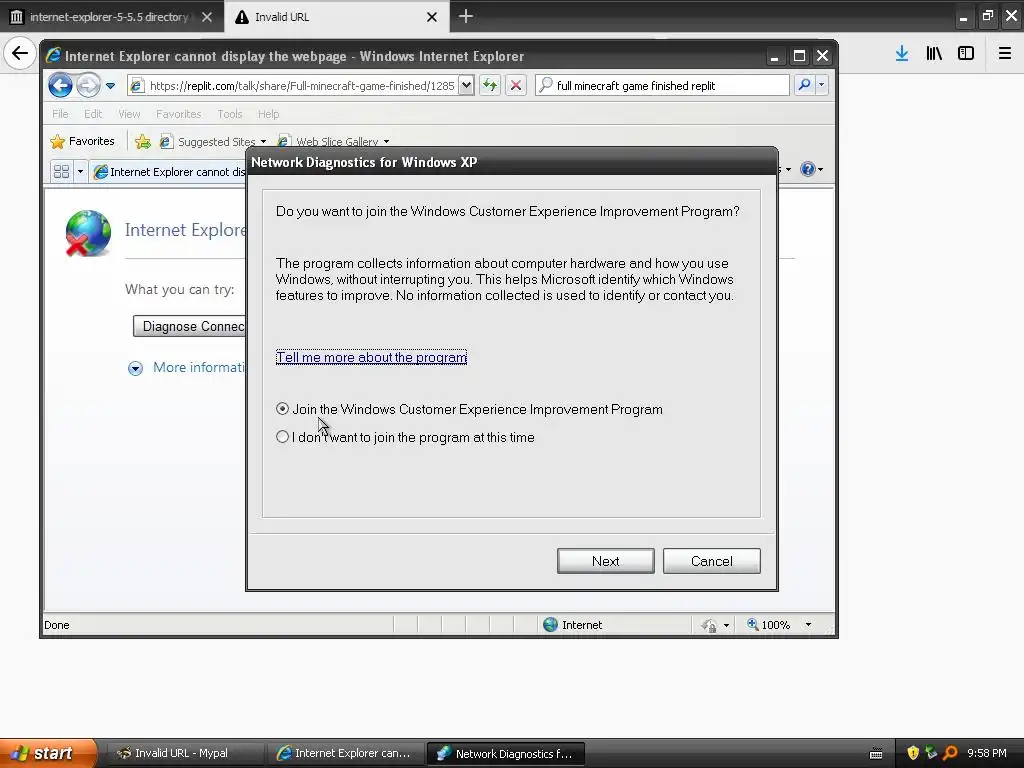Open the tab list dropdown arrow
This screenshot has height=768, width=1024.
(x=80, y=171)
